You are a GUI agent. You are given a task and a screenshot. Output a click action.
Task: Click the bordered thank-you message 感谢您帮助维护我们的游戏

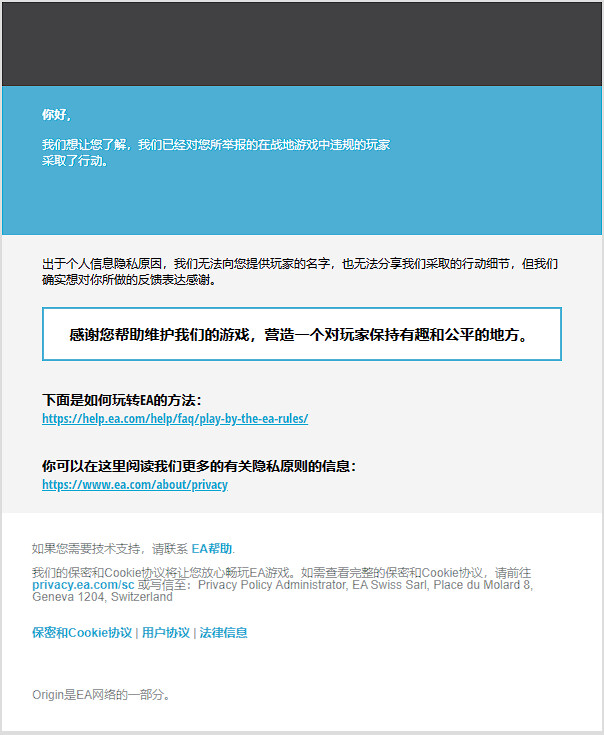click(x=302, y=334)
